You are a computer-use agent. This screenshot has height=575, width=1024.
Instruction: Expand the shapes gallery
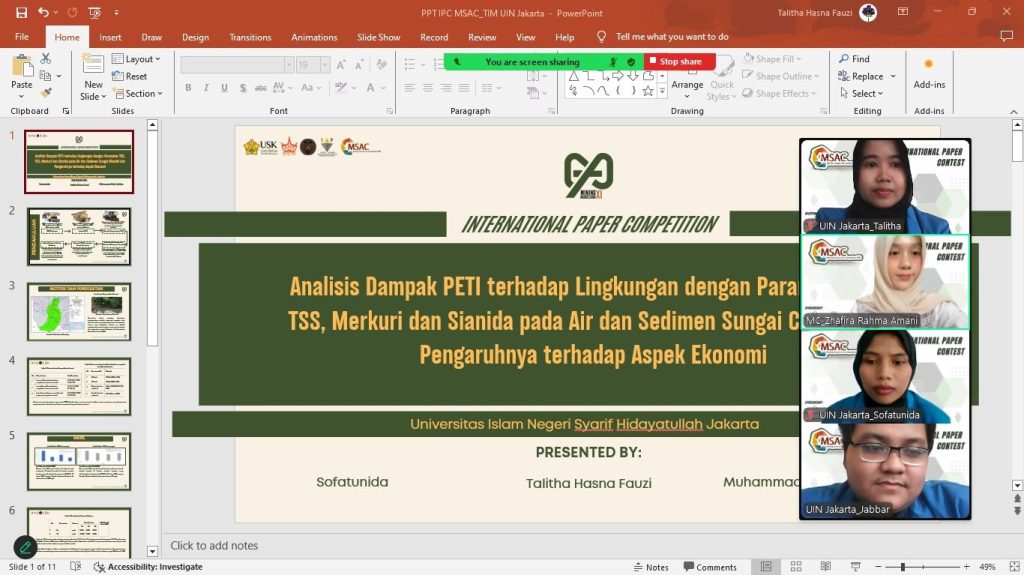pyautogui.click(x=662, y=92)
